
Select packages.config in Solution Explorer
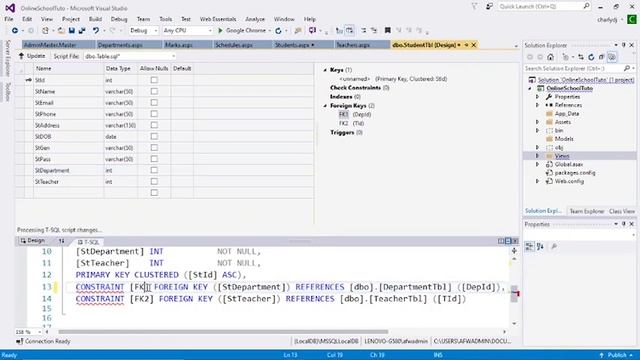[575, 173]
